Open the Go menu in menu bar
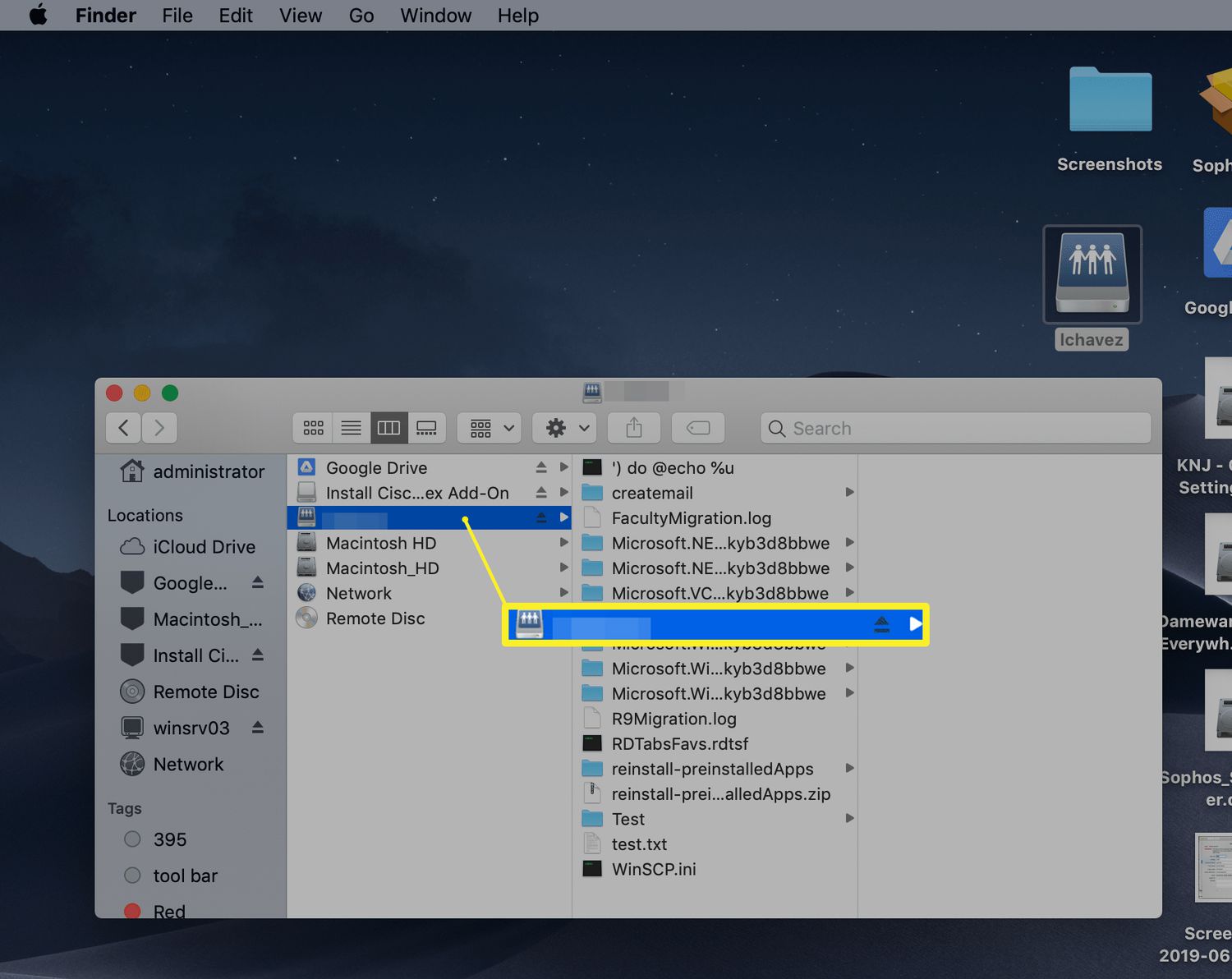 pyautogui.click(x=361, y=16)
